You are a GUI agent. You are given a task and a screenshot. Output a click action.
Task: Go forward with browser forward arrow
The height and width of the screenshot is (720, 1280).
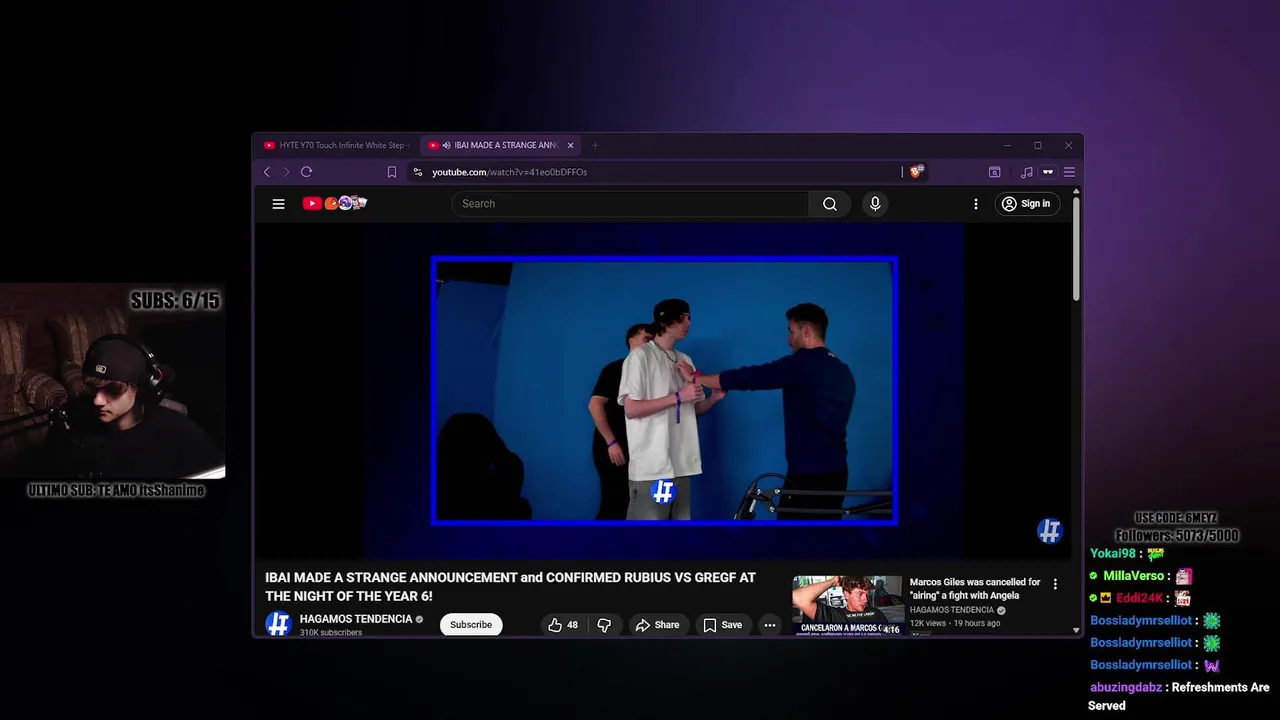(286, 172)
